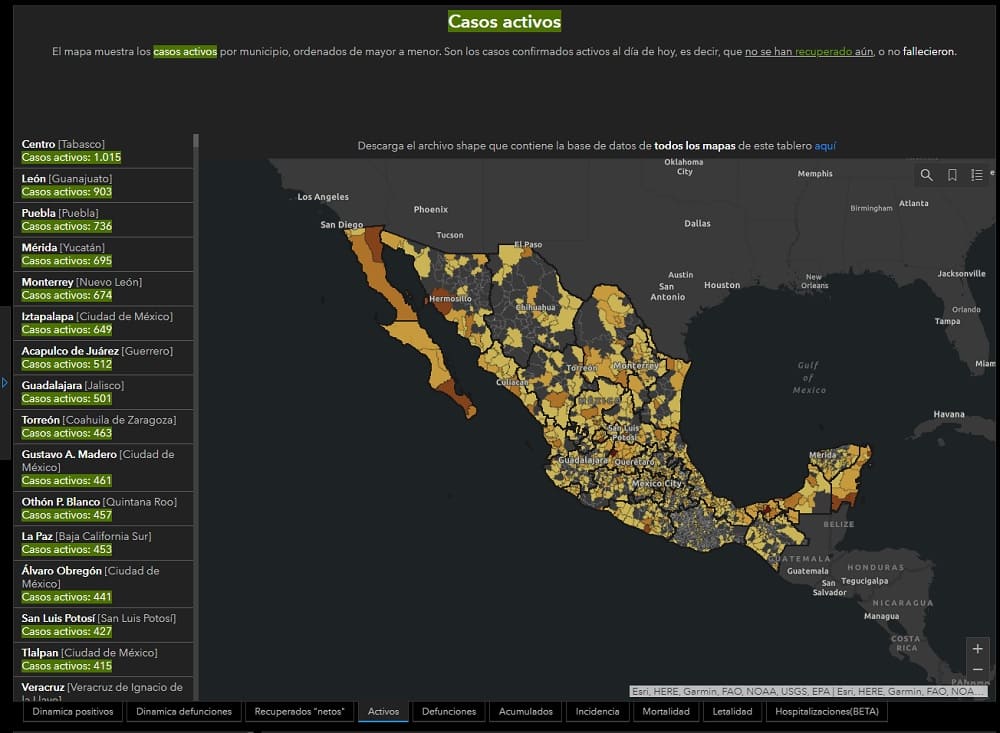The height and width of the screenshot is (733, 1000).
Task: Collapse the sidebar with the left arrow
Action: point(5,382)
